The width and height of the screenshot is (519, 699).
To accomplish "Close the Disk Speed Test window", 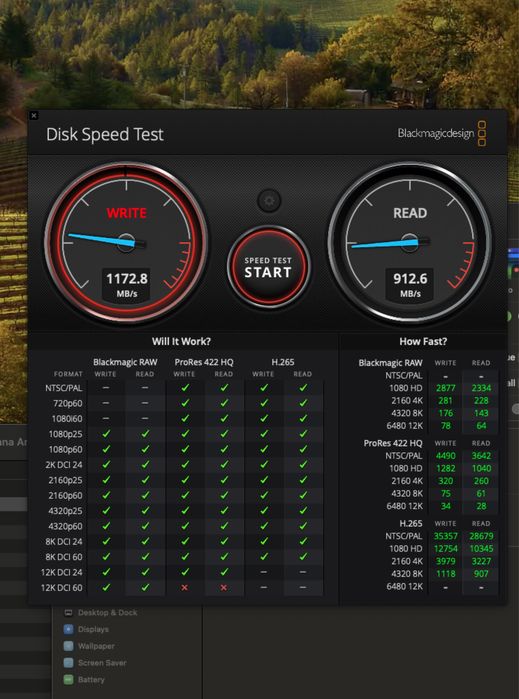I will [34, 115].
